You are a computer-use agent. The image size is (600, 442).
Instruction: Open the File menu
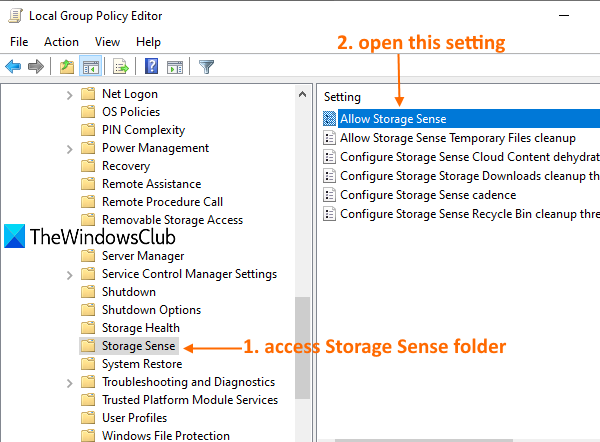[x=19, y=42]
